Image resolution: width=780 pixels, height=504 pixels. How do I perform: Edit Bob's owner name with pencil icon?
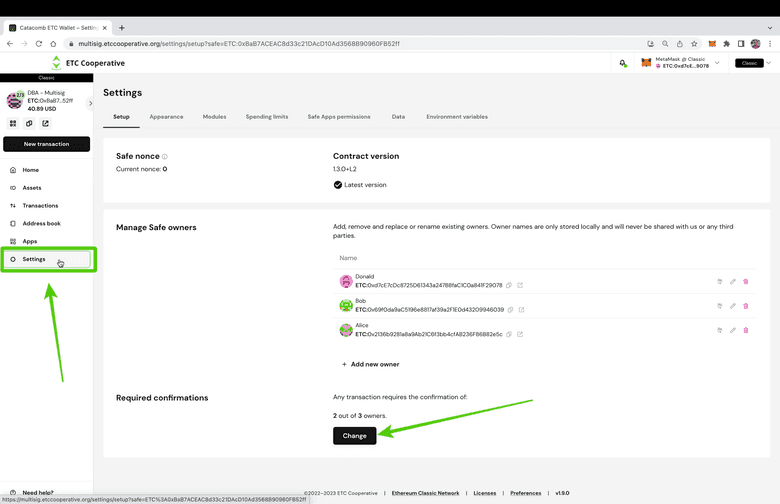coord(733,306)
